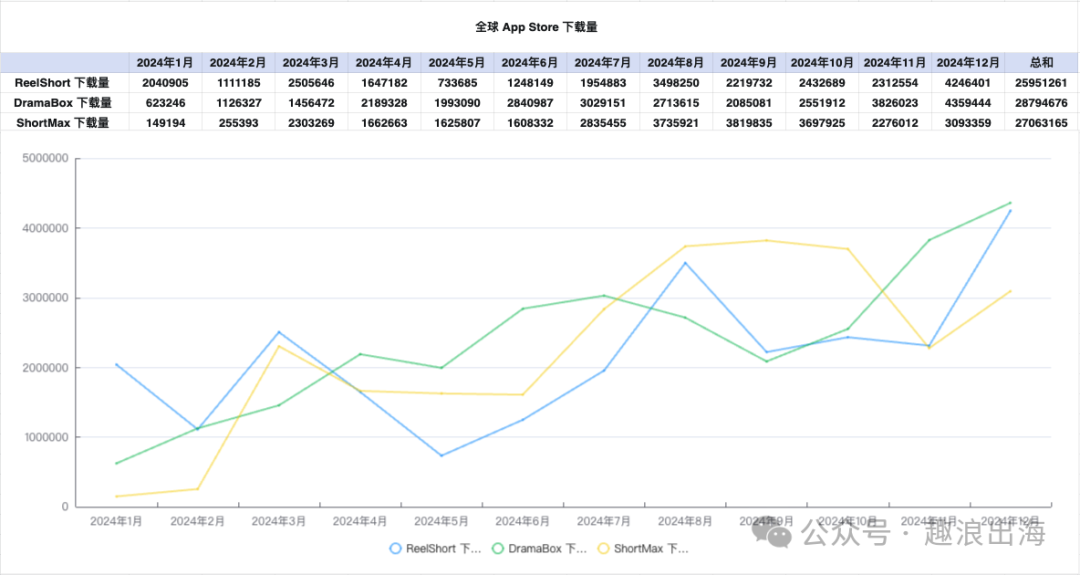Select cell with value 255393
Viewport: 1080px width, 575px height.
(238, 123)
